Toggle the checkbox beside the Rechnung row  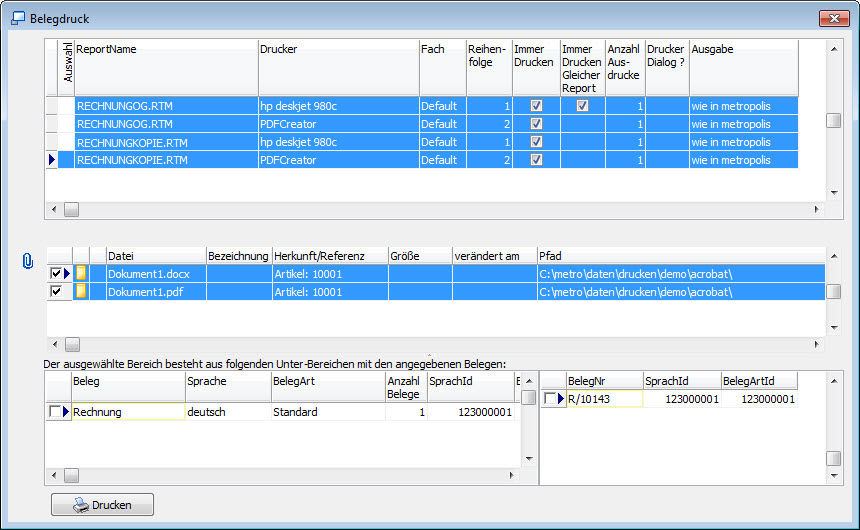tap(54, 412)
